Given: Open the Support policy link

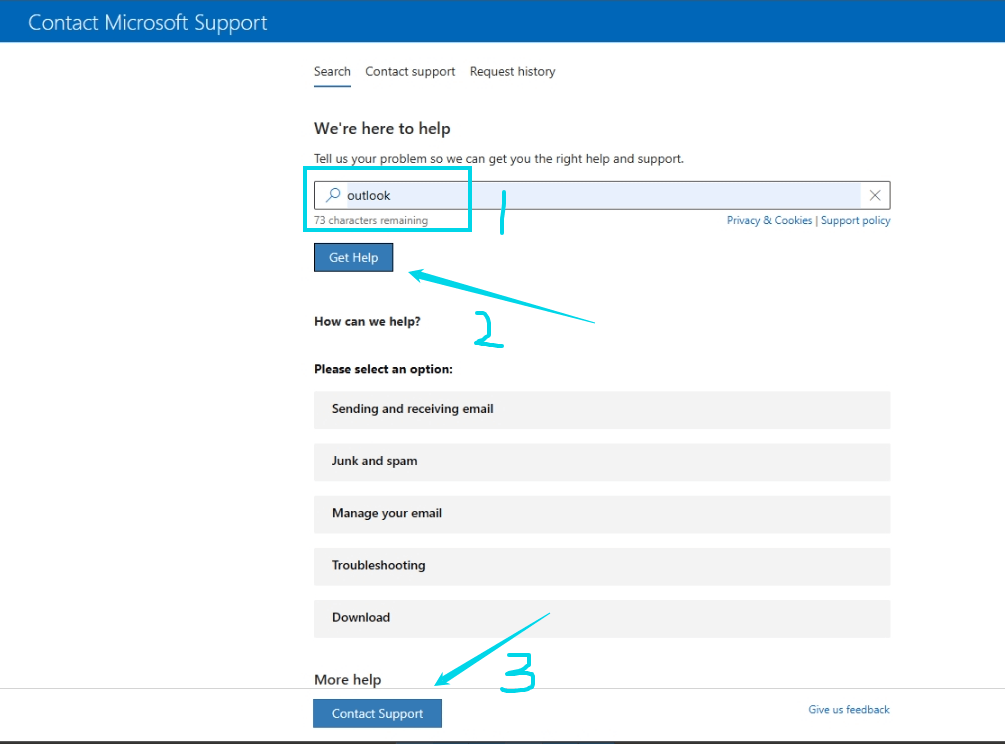Looking at the screenshot, I should 856,220.
